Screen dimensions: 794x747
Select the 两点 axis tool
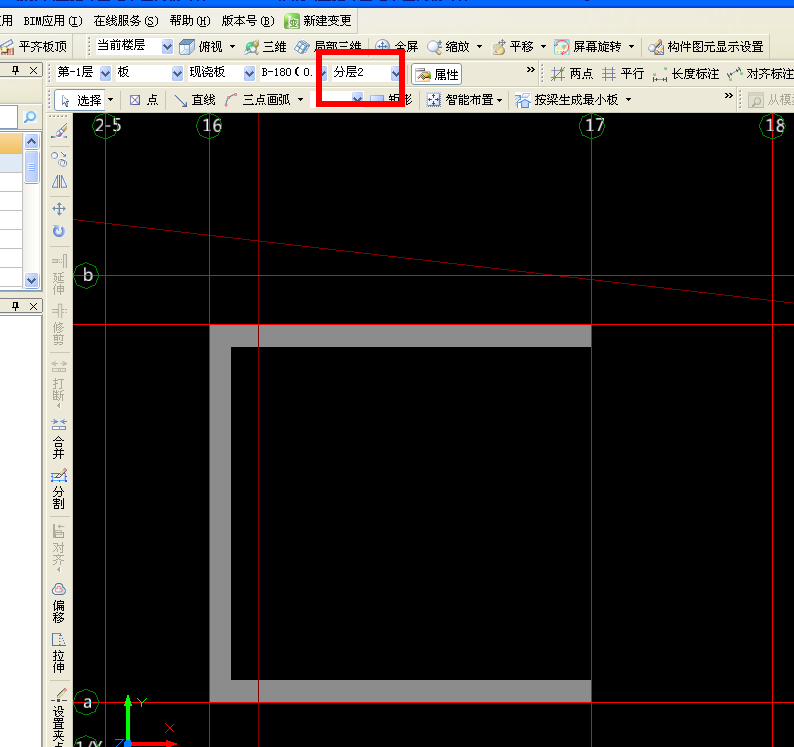click(572, 74)
